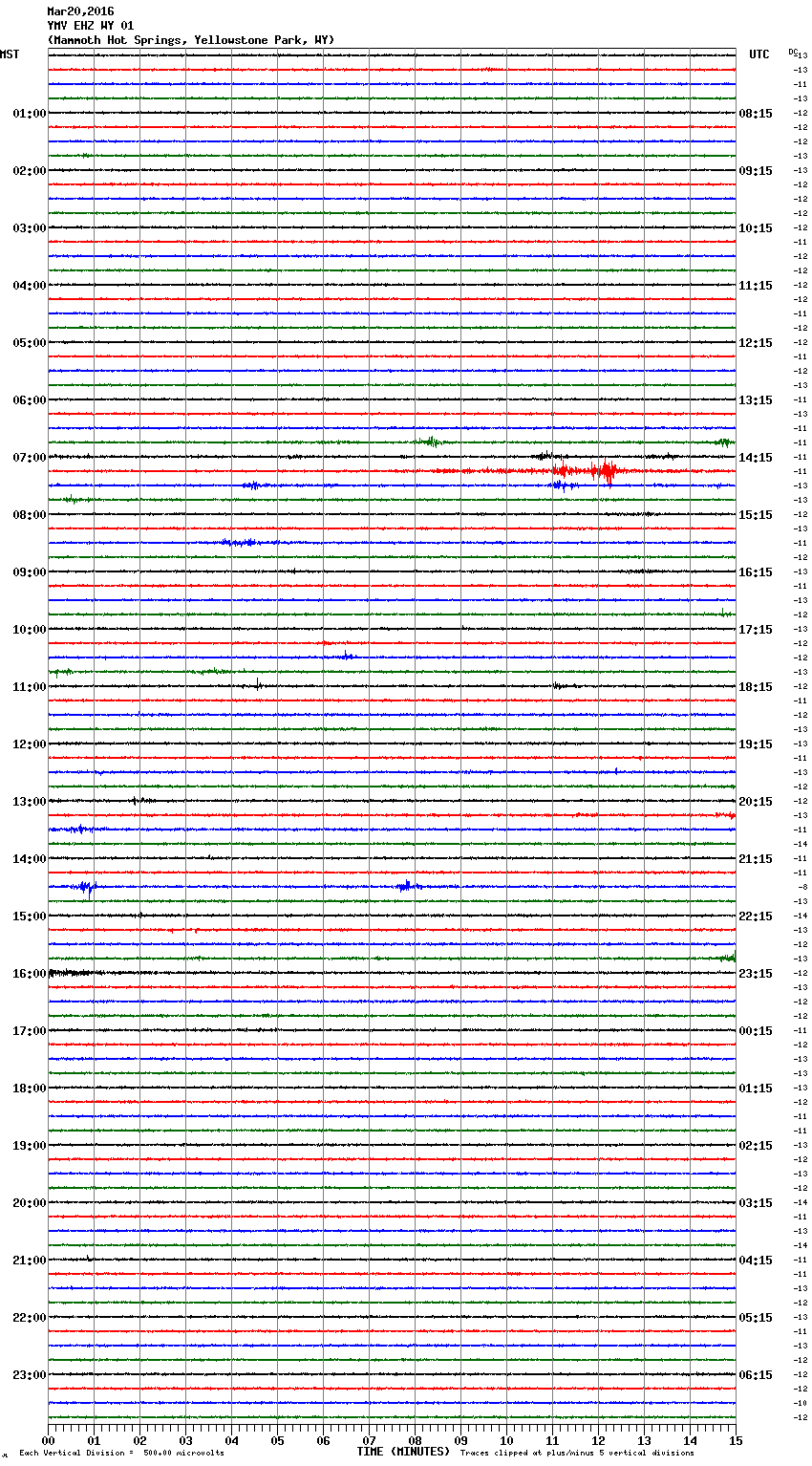Viewport: 812px width, 1466px height.
Task: Click the YMV EHZ WY 01 station code
Action: tap(91, 26)
